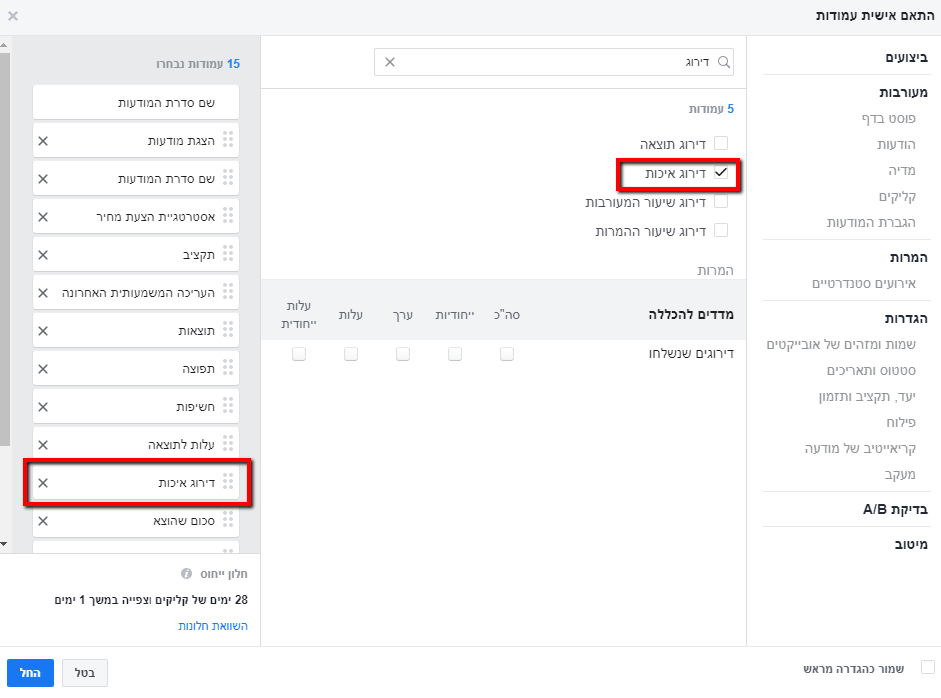
Task: Tick the שמור כהגדרה מראש checkbox
Action: tap(927, 668)
